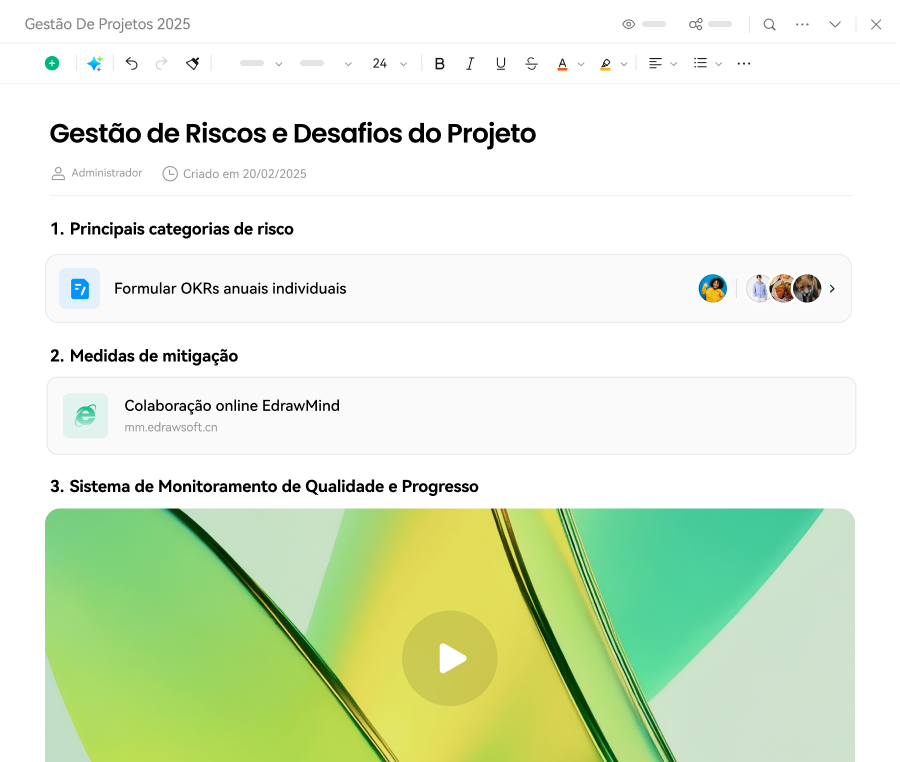The width and height of the screenshot is (900, 762).
Task: Toggle bold formatting
Action: [439, 63]
